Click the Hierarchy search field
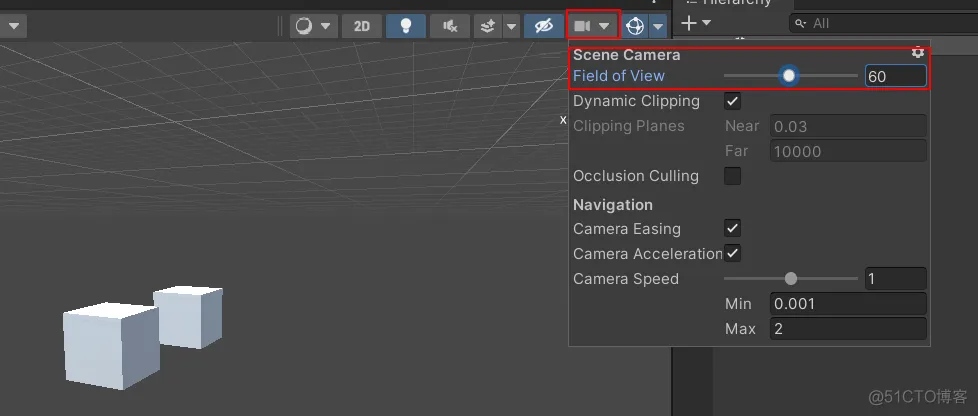Image resolution: width=978 pixels, height=416 pixels. tap(884, 24)
